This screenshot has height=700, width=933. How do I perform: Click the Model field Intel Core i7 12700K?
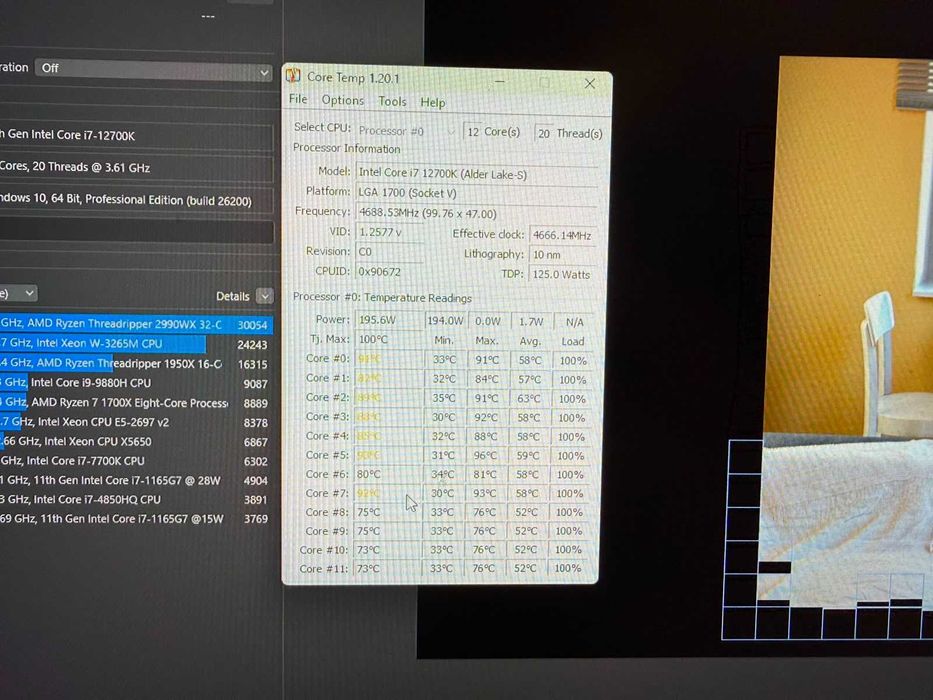[476, 174]
